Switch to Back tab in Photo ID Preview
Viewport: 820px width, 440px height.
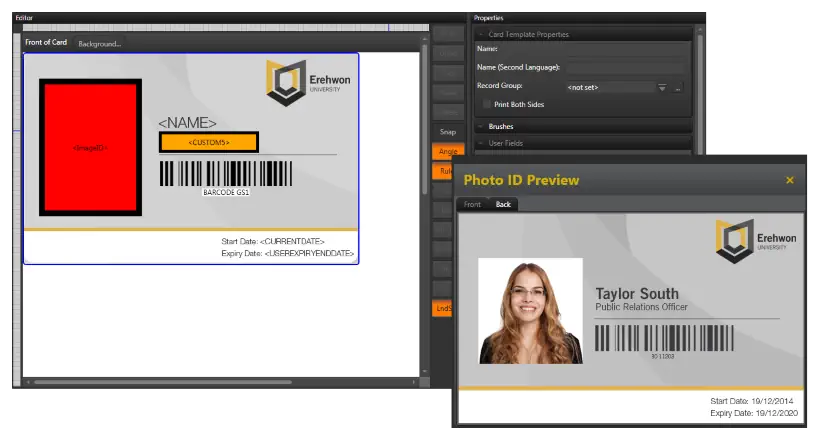click(503, 205)
